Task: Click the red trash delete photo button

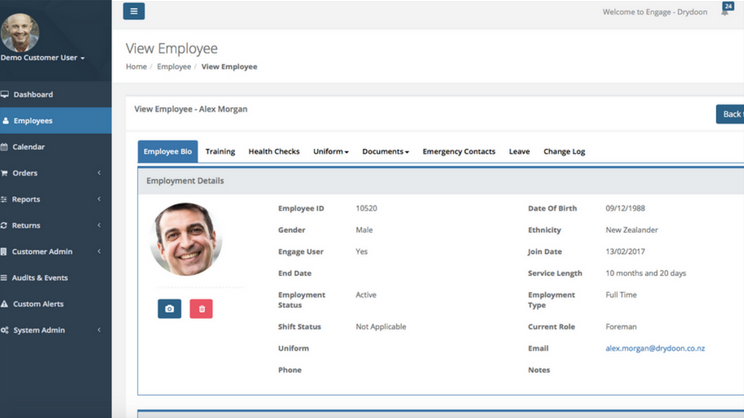Action: pos(201,309)
